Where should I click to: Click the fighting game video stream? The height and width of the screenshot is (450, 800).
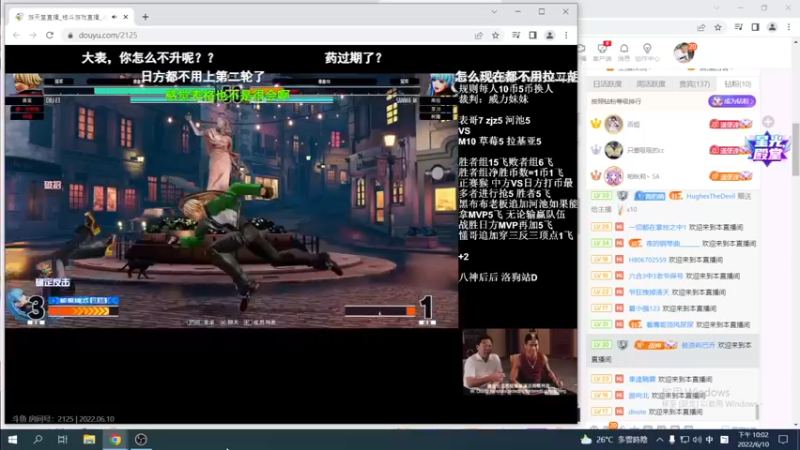coord(232,201)
